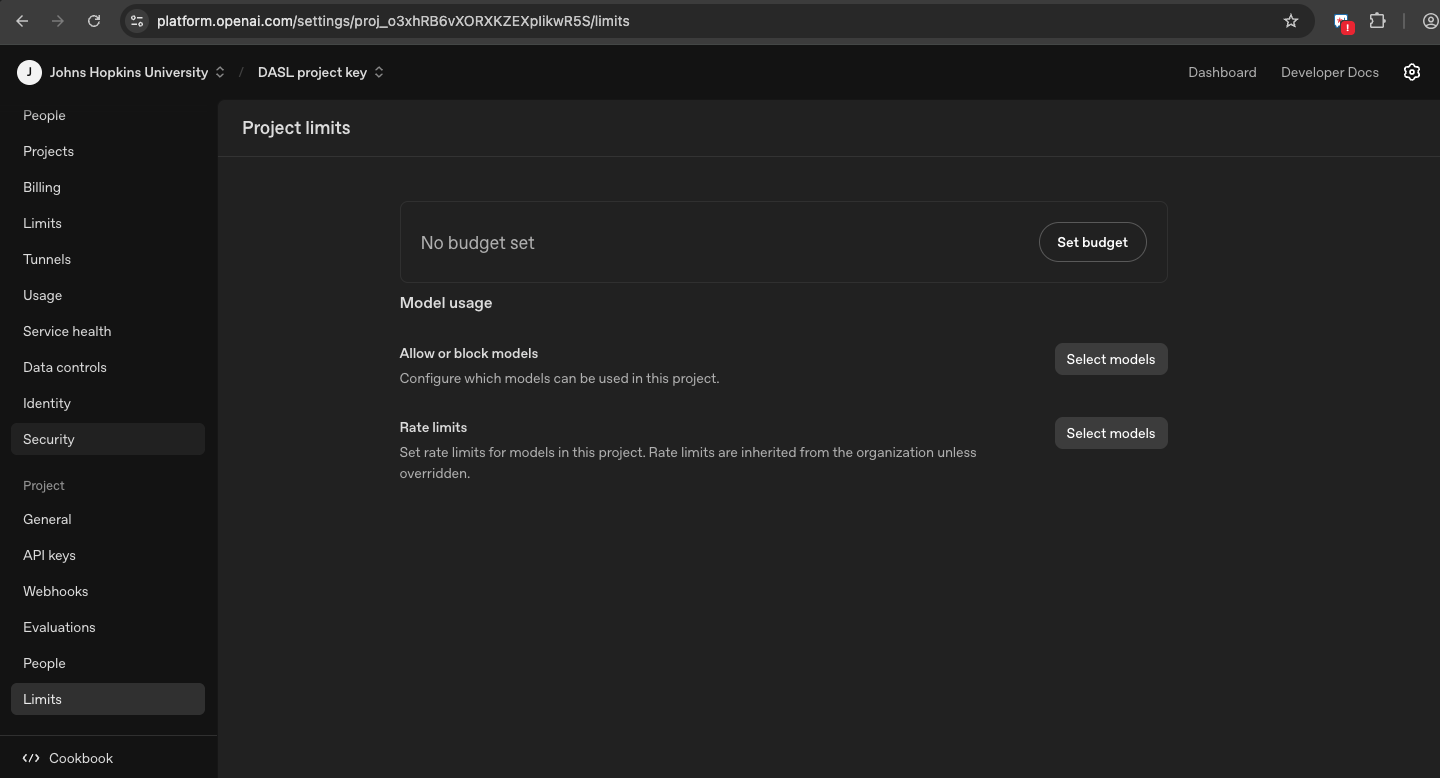
Task: Go back with browser back arrow
Action: coord(22,20)
